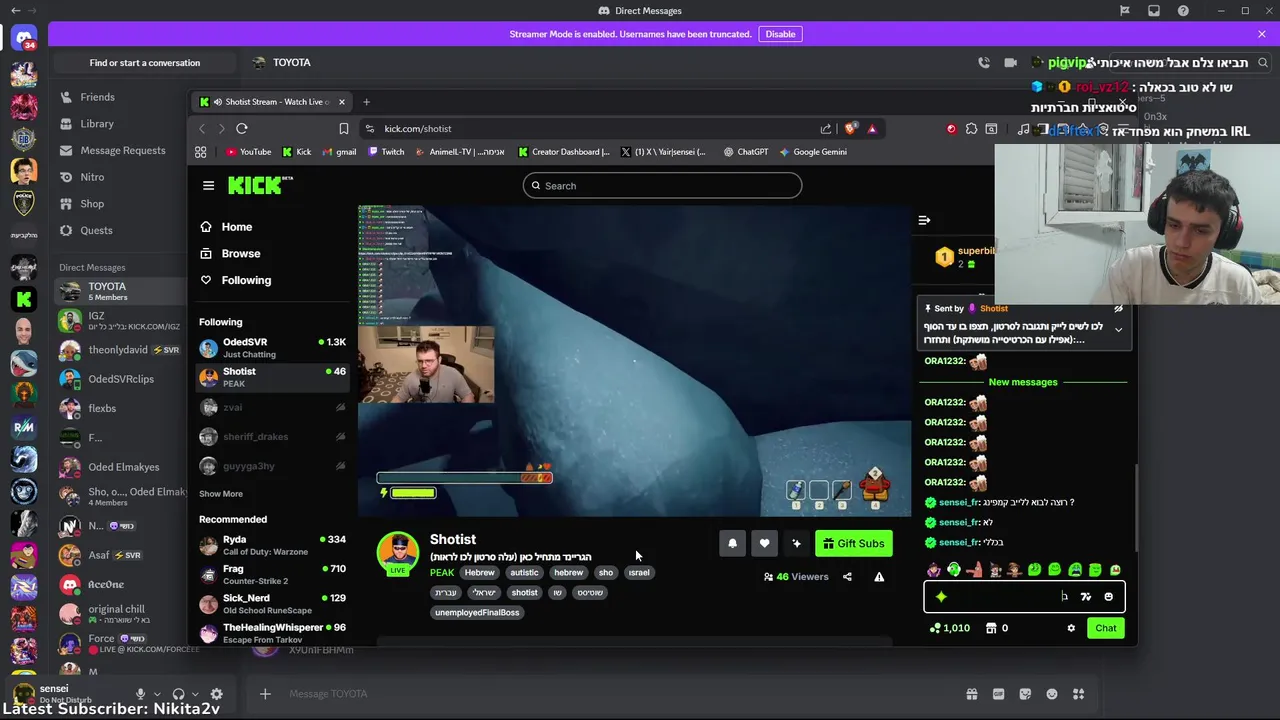Click the translate icon in chat box
Screen dimensions: 1280x720
(1086, 597)
